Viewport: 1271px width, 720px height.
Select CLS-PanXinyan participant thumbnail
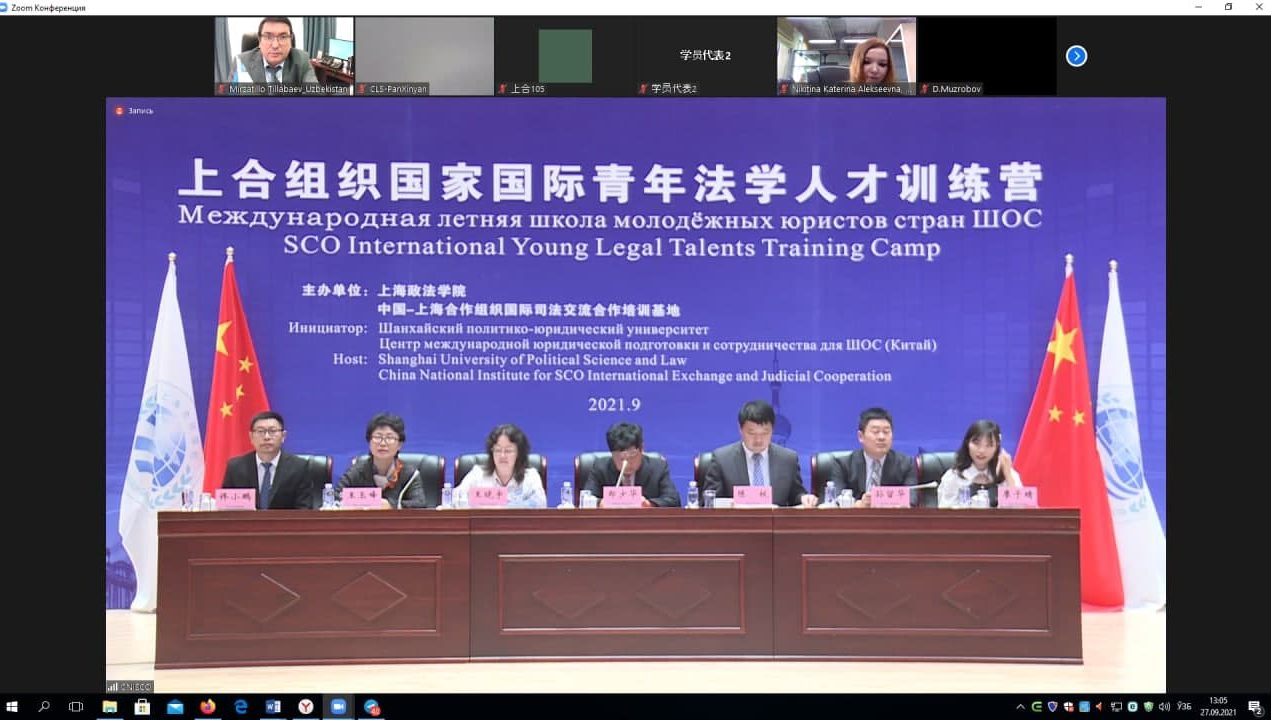[x=424, y=56]
